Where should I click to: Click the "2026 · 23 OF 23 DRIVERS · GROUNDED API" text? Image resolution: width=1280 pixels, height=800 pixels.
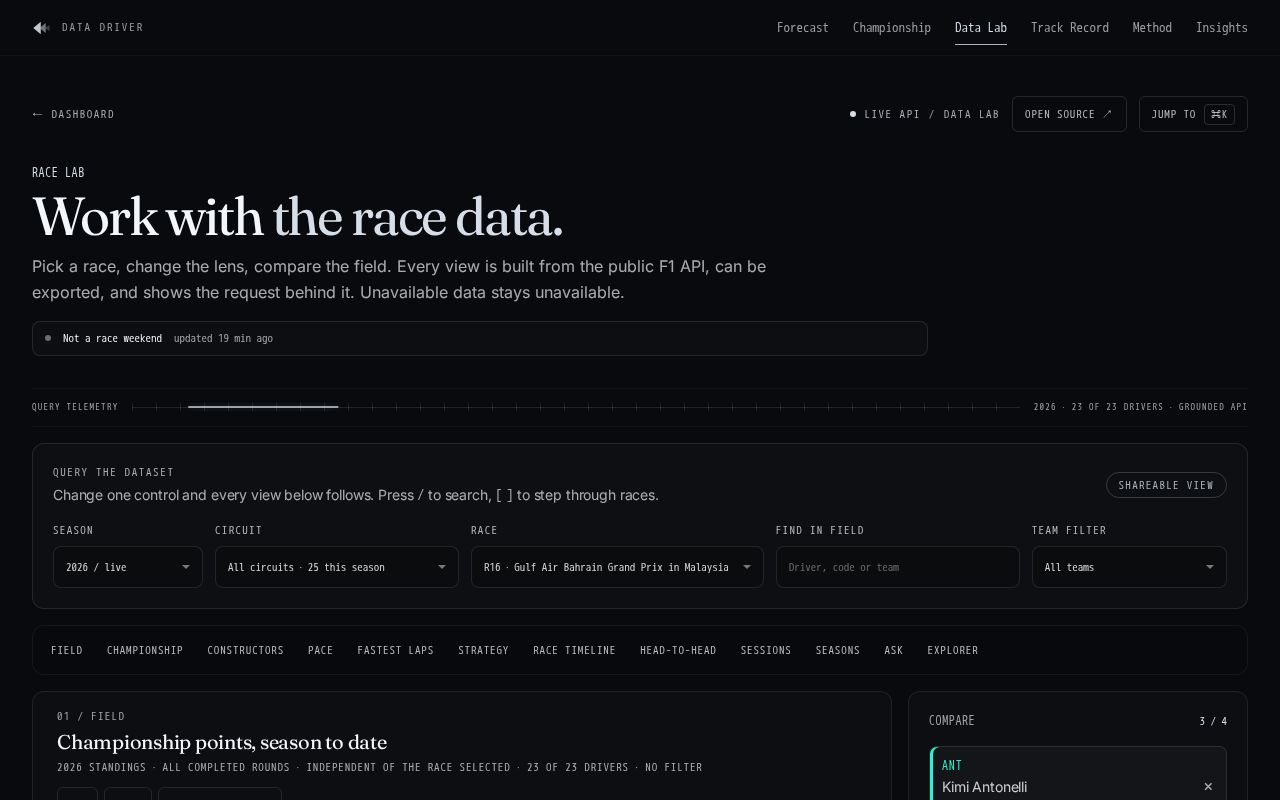1140,407
